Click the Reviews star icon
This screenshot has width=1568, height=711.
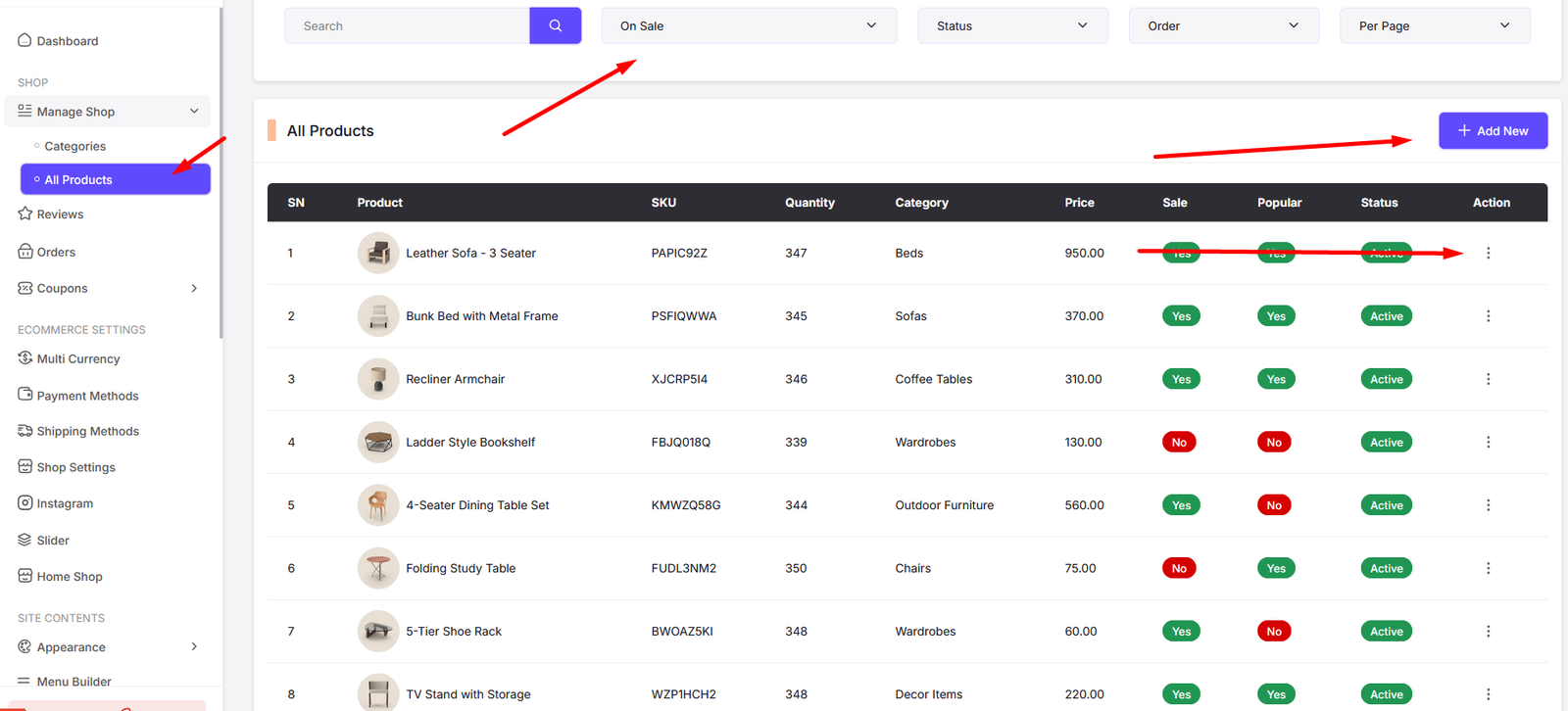tap(25, 213)
